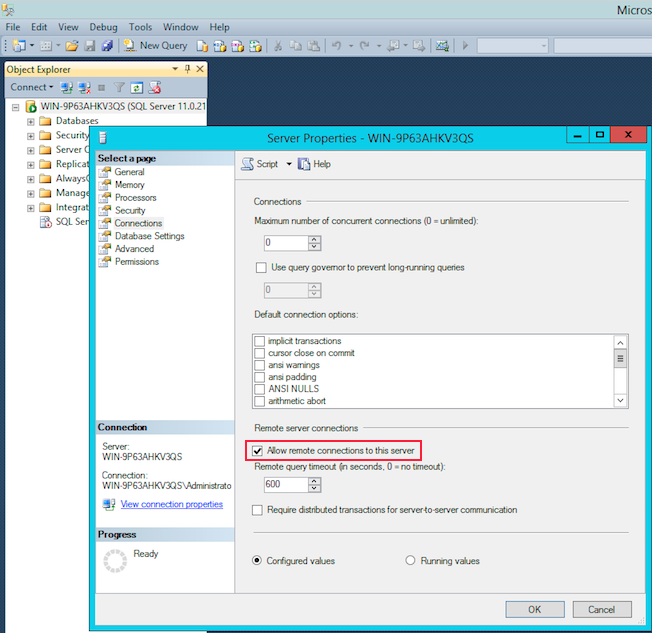Click the Paste clipboard icon
The width and height of the screenshot is (652, 633).
pyautogui.click(x=314, y=46)
